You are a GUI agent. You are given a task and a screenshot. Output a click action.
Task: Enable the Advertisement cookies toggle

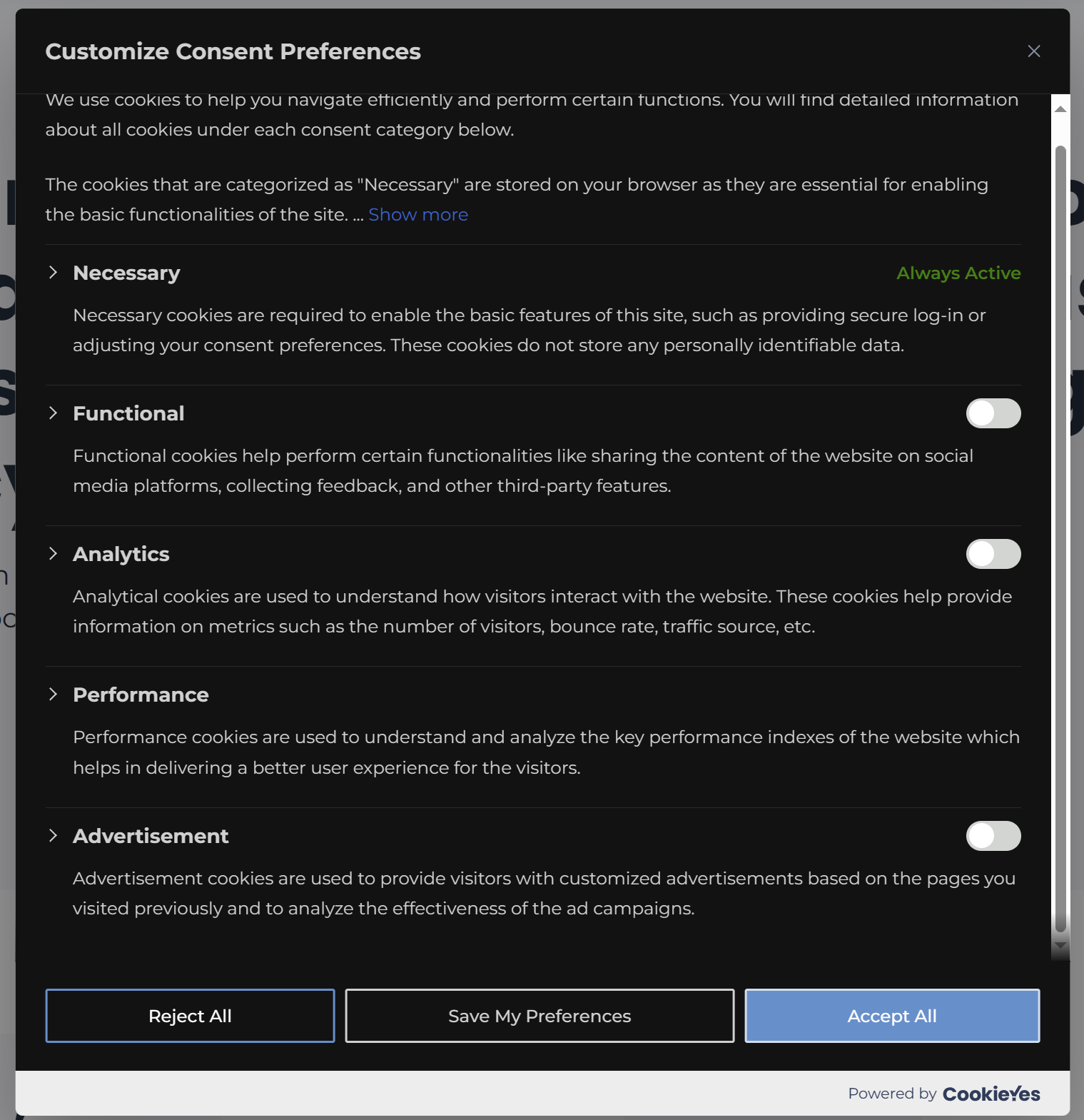pos(993,836)
